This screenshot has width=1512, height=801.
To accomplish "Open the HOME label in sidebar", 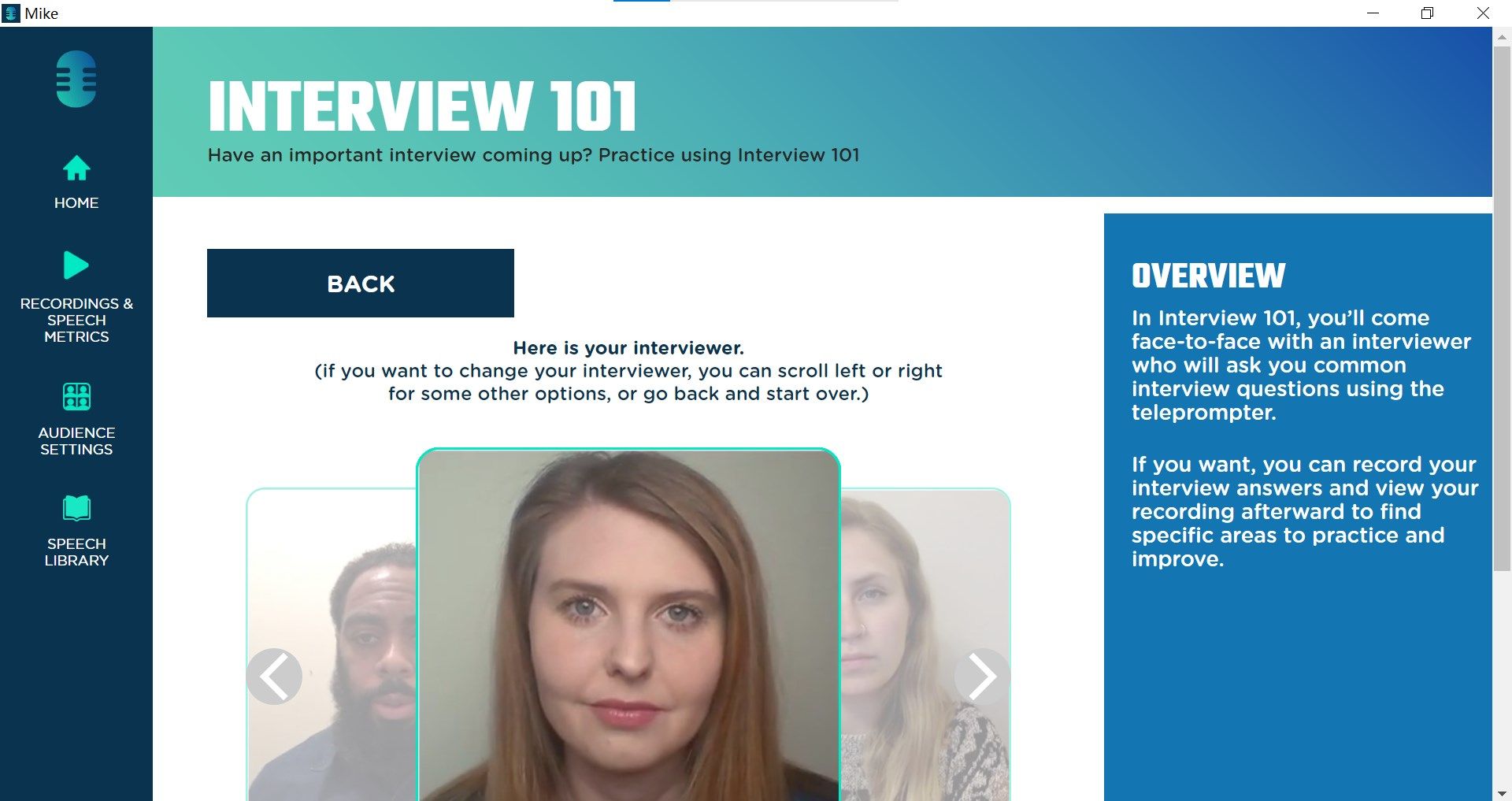I will pyautogui.click(x=76, y=202).
